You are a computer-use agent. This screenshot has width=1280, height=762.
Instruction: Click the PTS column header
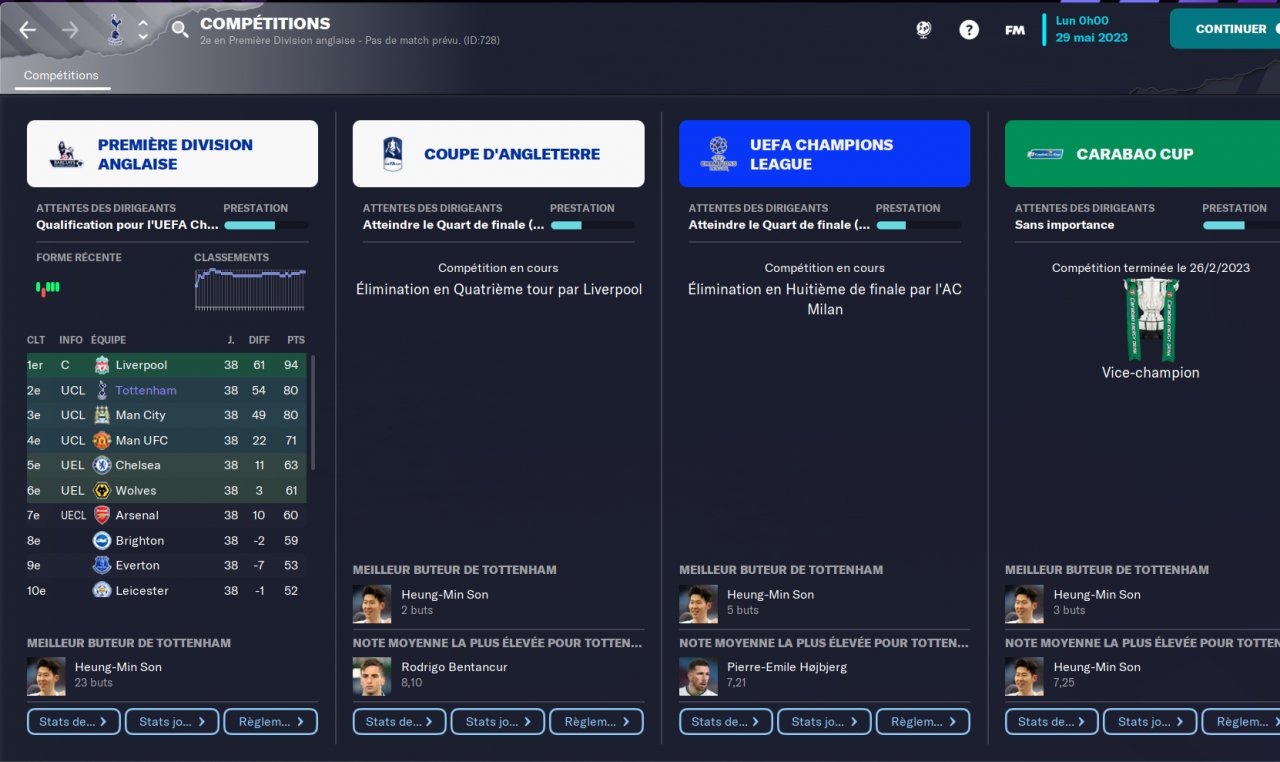pyautogui.click(x=295, y=340)
